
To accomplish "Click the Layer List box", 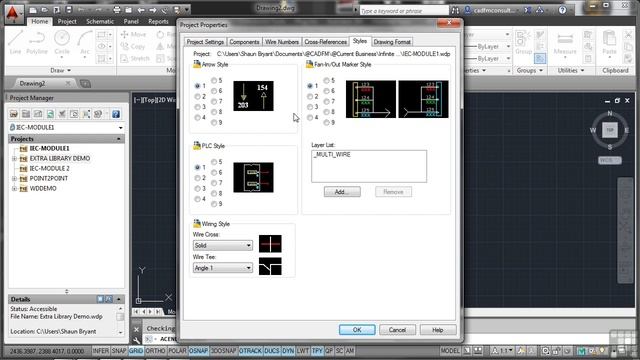I will 369,166.
